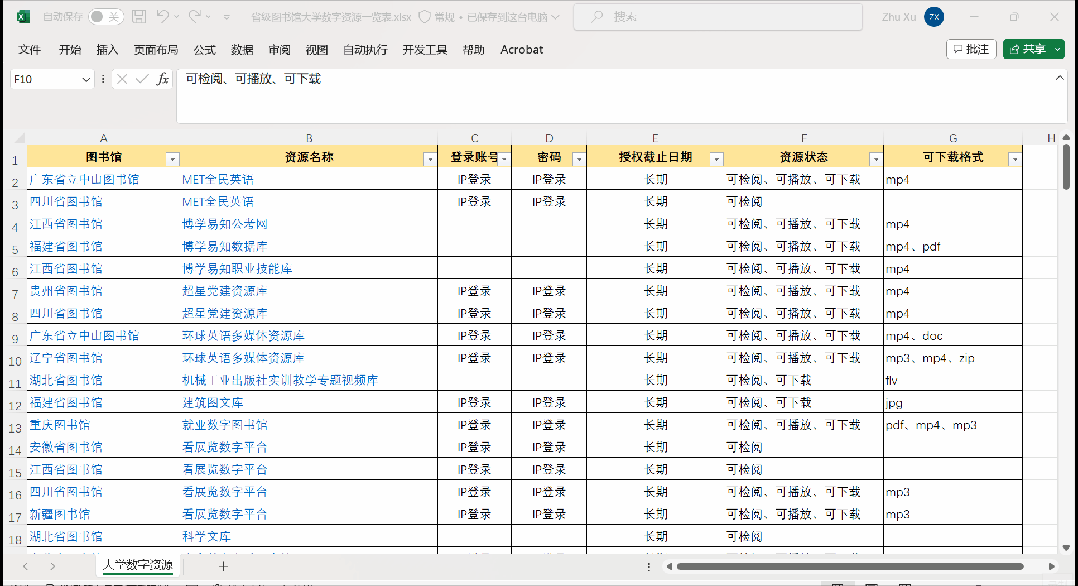Select row 10 header

pos(14,360)
